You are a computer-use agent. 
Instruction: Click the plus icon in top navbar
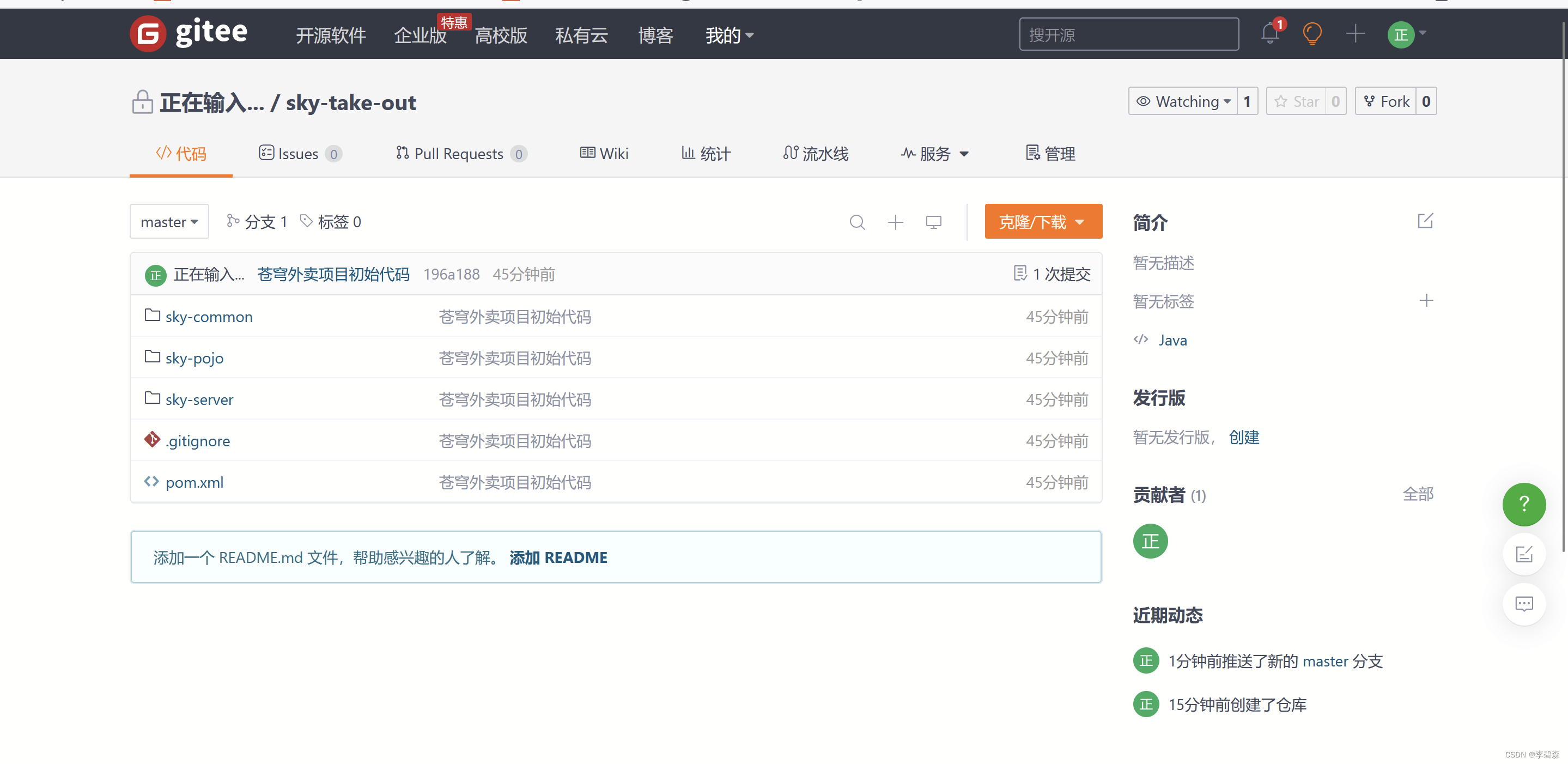(1355, 33)
